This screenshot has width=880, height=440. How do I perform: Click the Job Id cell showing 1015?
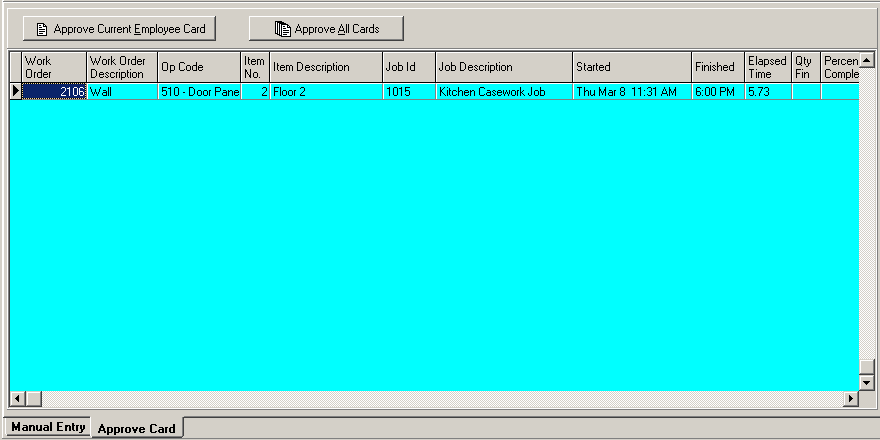point(408,91)
